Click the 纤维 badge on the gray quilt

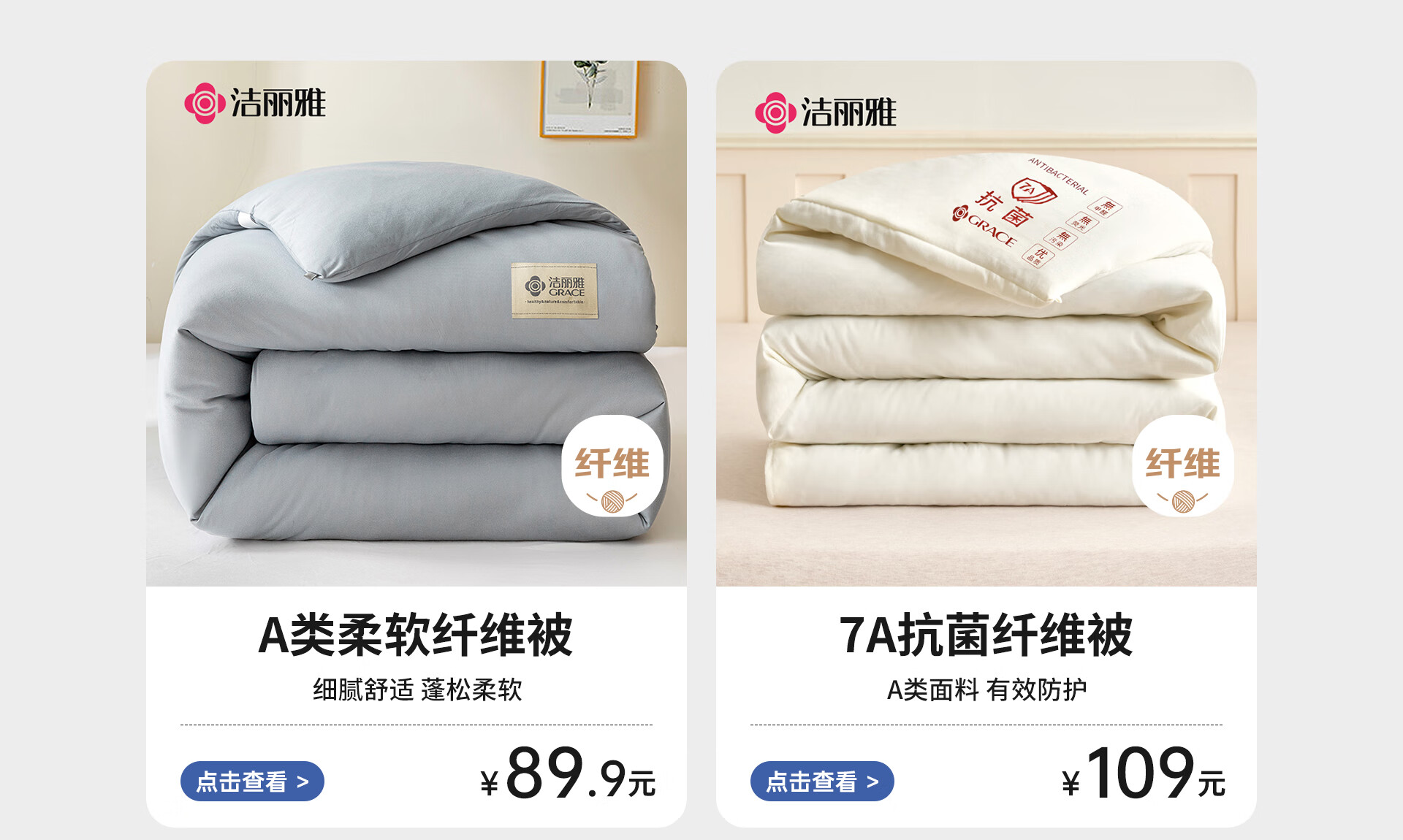612,466
